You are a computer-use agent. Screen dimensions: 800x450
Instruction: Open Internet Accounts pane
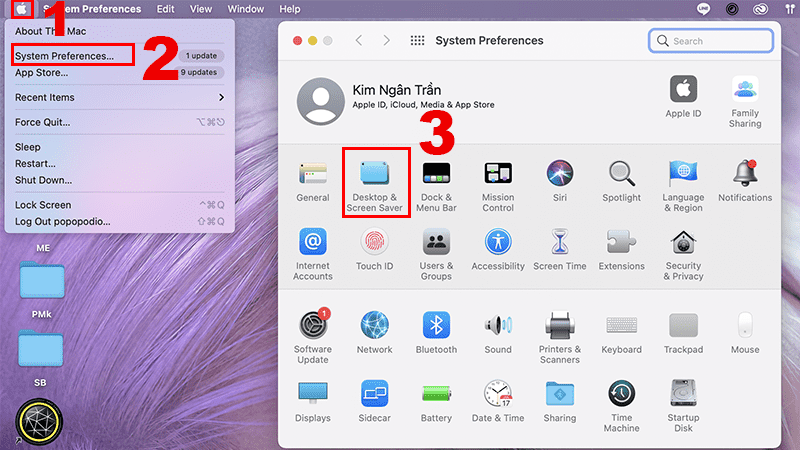pos(313,255)
